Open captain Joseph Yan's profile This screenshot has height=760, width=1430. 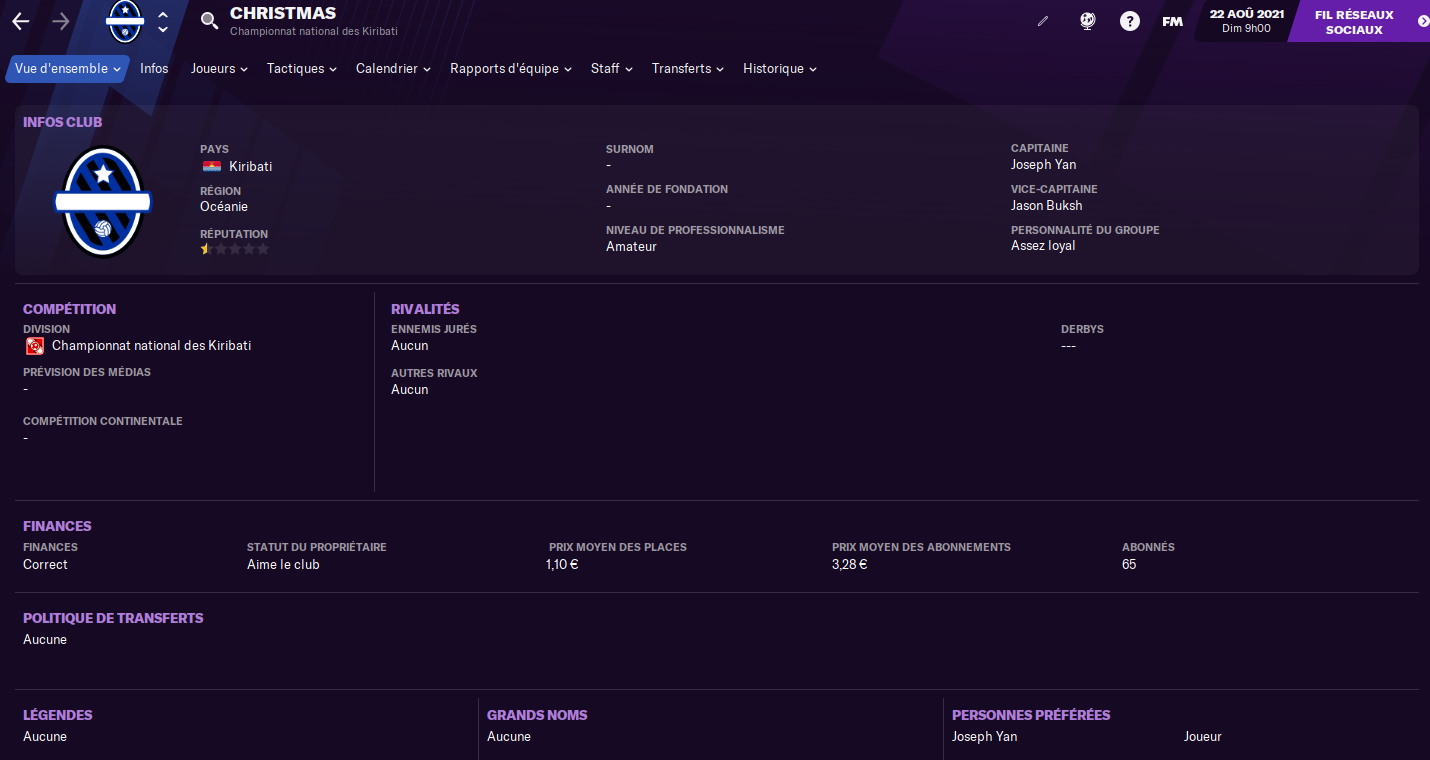(1043, 165)
